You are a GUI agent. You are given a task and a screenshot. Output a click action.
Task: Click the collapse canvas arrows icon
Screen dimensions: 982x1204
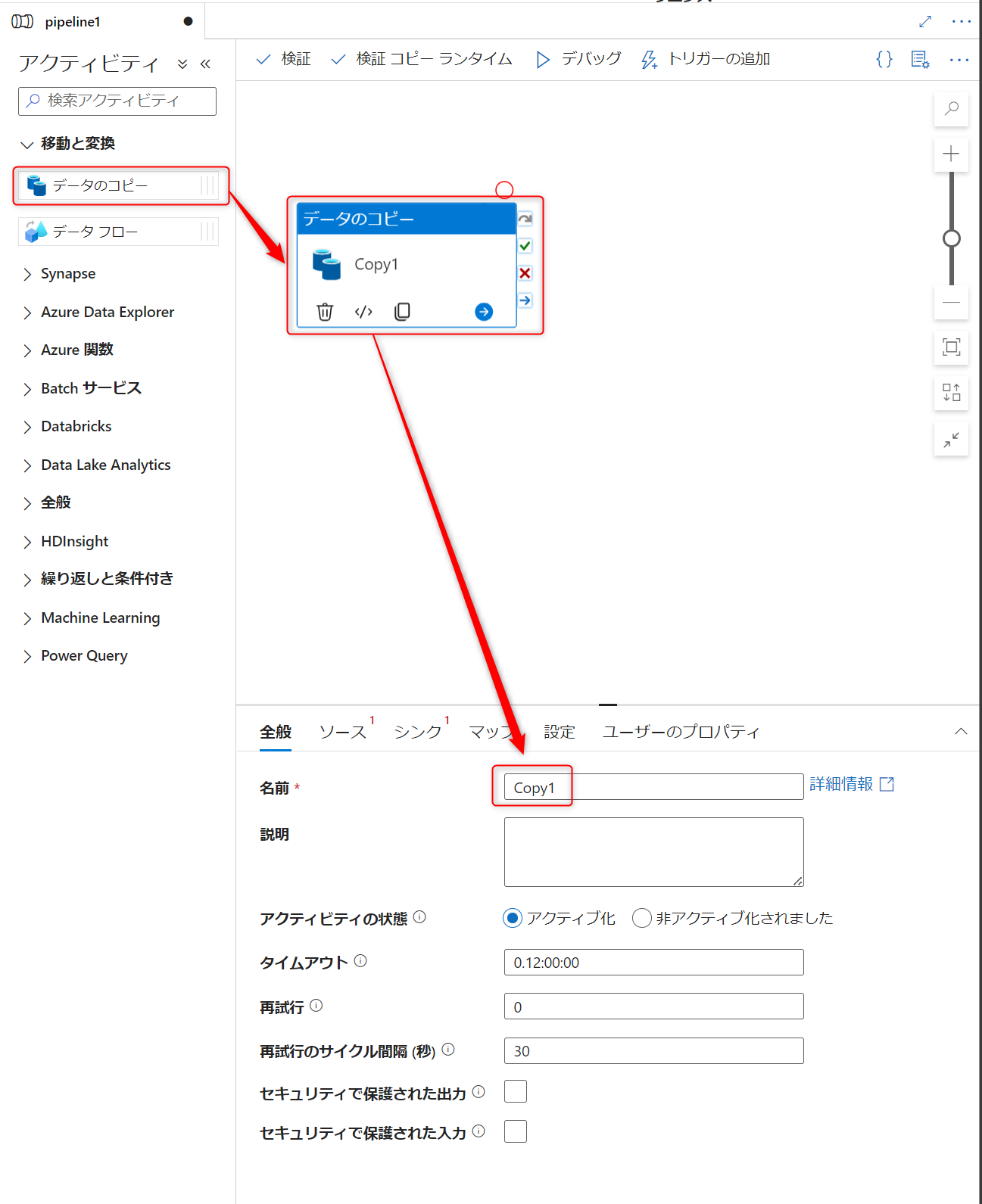951,439
